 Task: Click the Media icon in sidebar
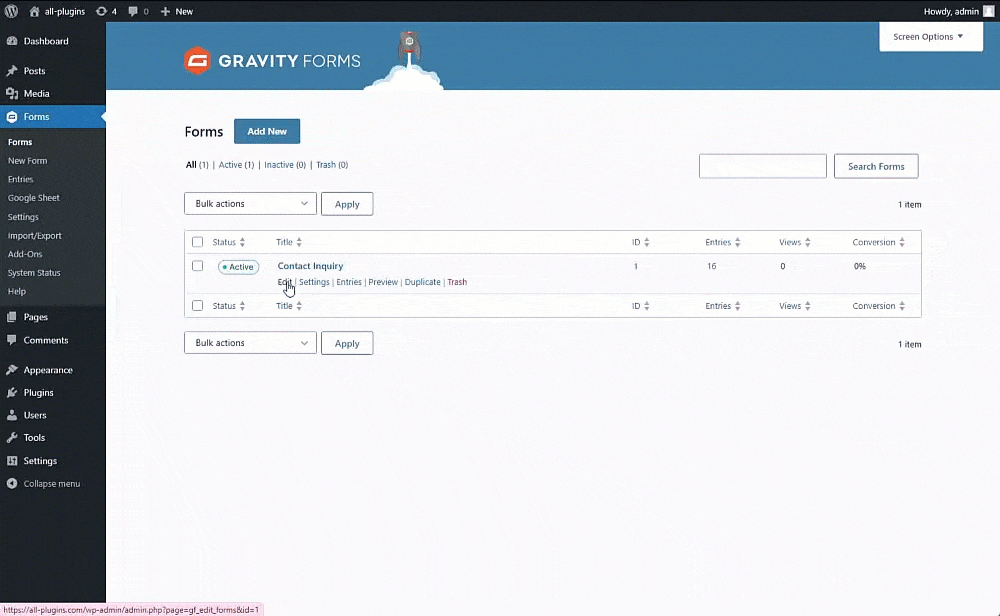pyautogui.click(x=12, y=94)
